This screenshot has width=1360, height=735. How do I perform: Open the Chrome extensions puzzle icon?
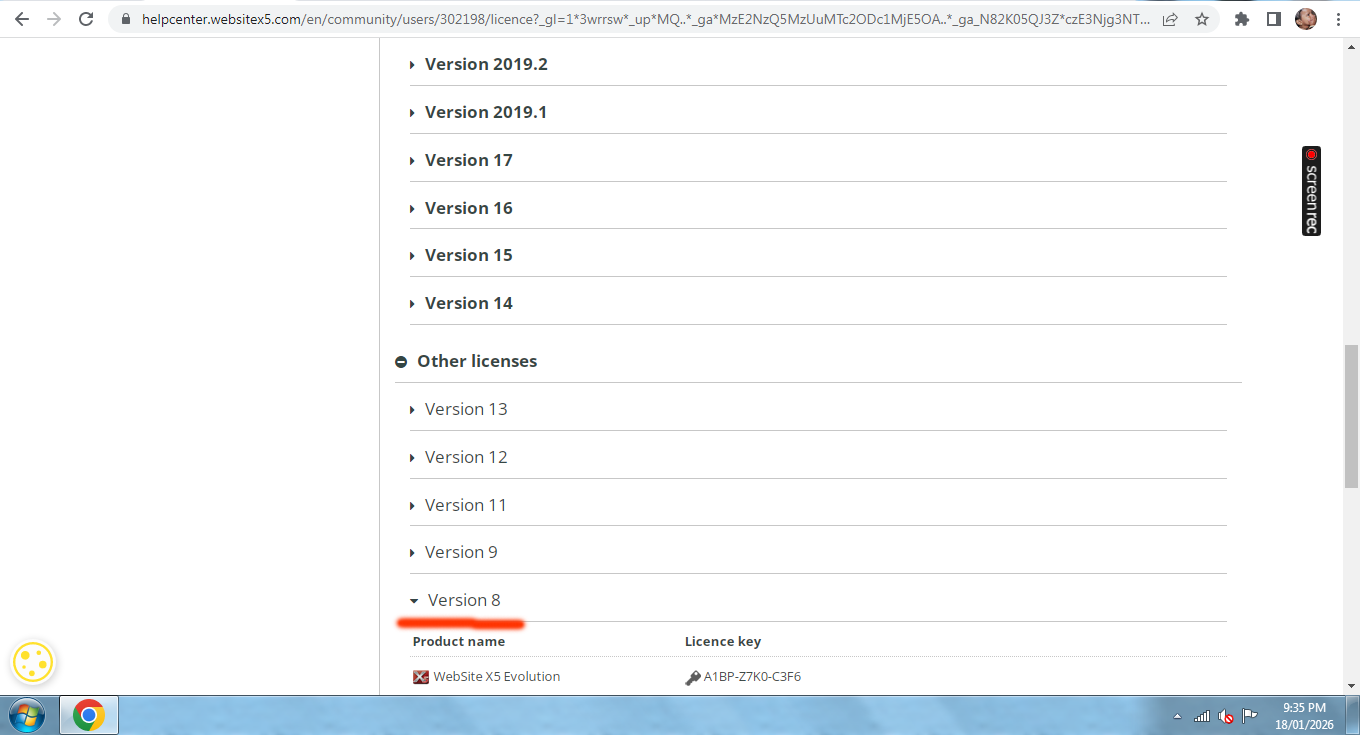(x=1242, y=19)
